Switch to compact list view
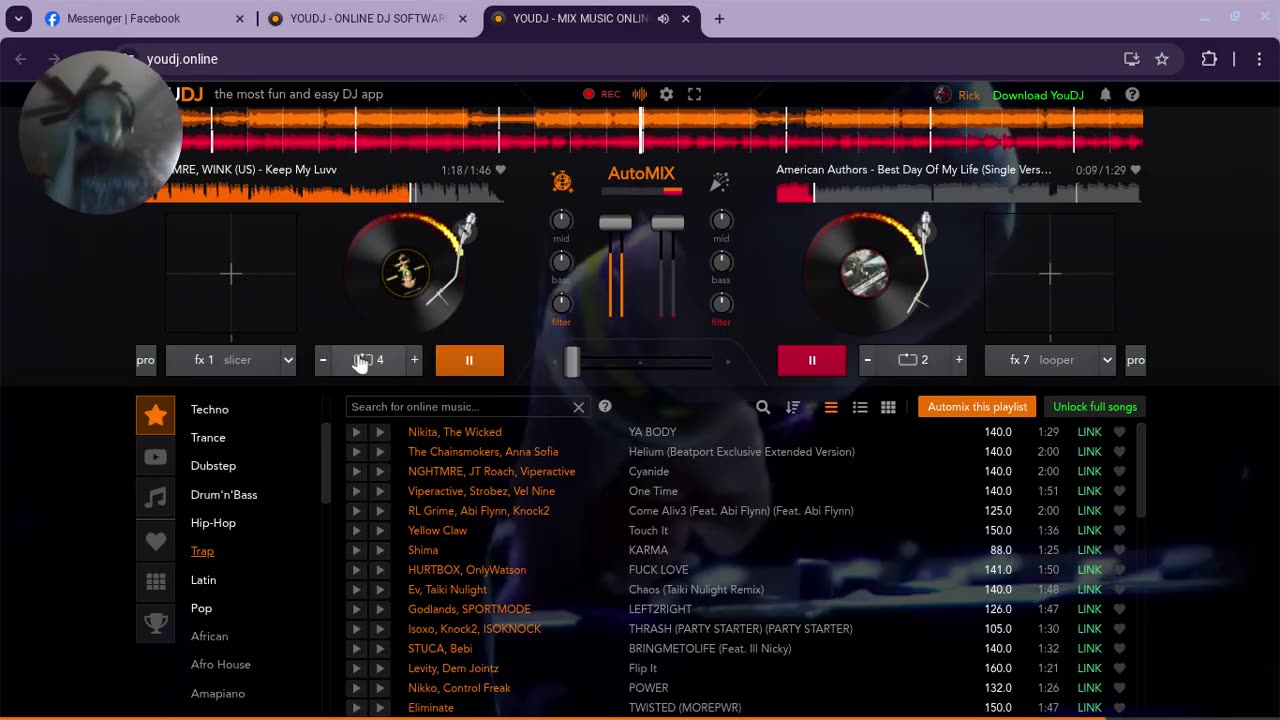1280x720 pixels. click(831, 407)
